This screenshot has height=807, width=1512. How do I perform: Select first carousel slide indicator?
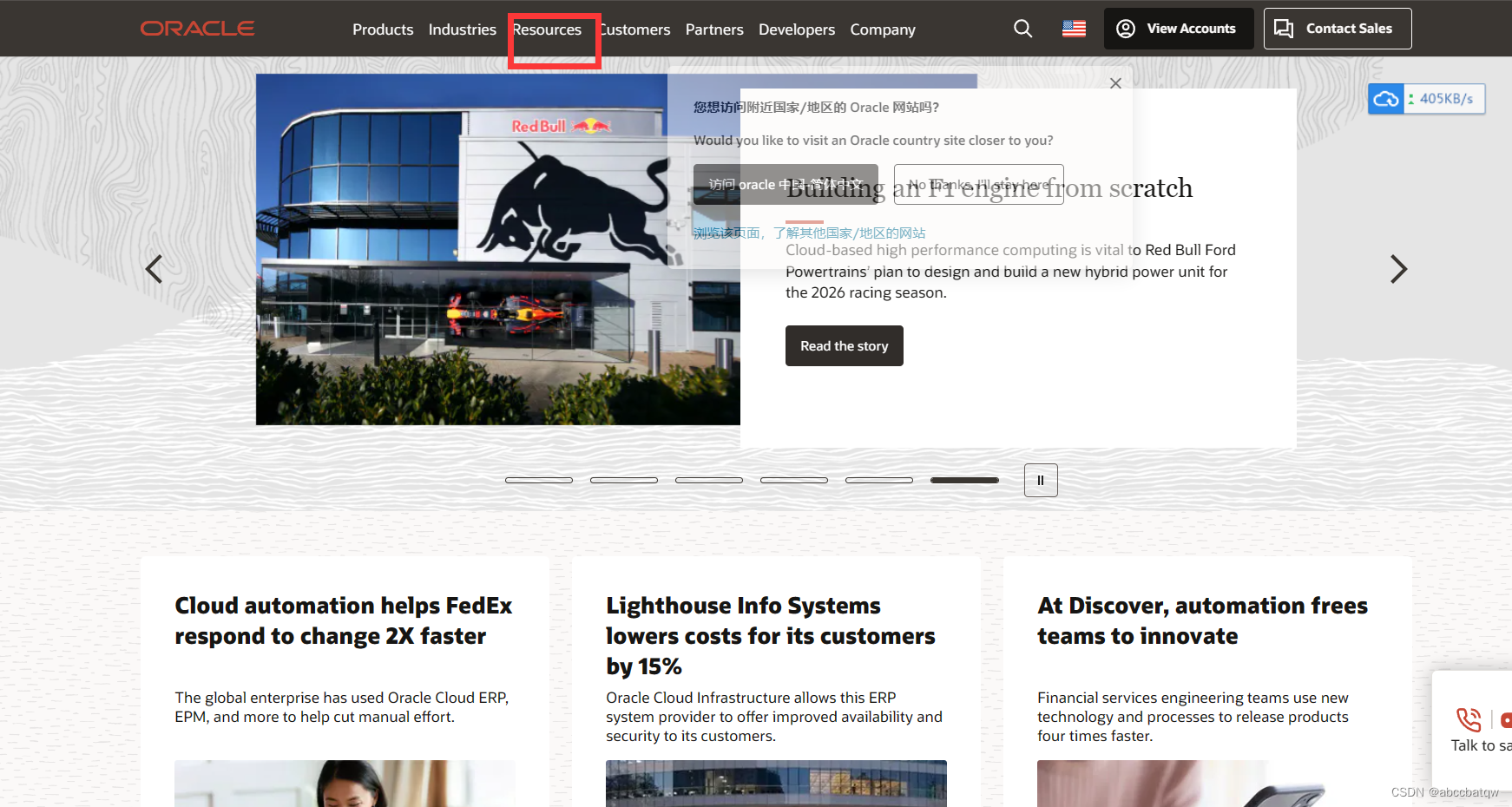(539, 480)
